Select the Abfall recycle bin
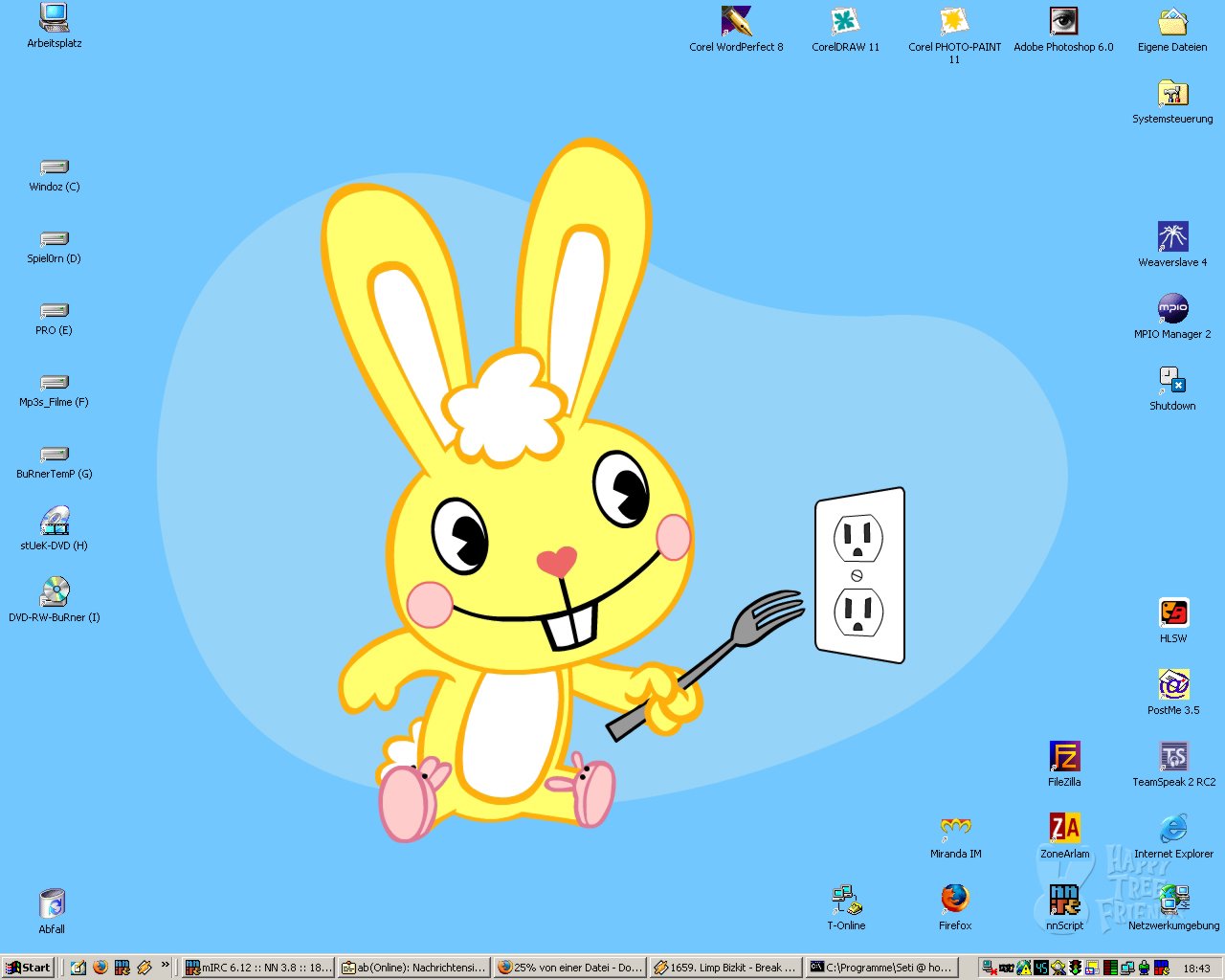 [x=52, y=903]
